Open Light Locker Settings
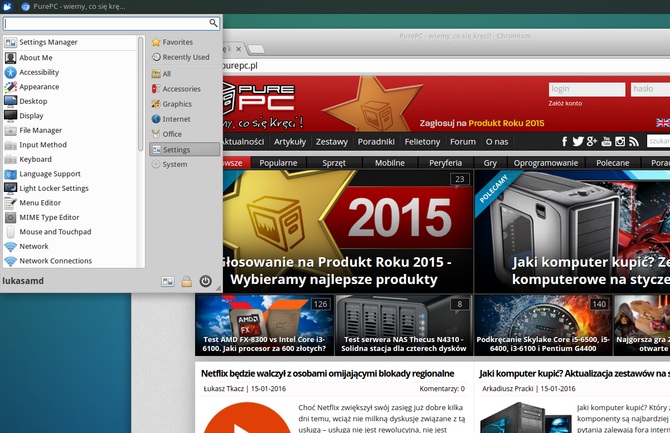 click(x=70, y=189)
